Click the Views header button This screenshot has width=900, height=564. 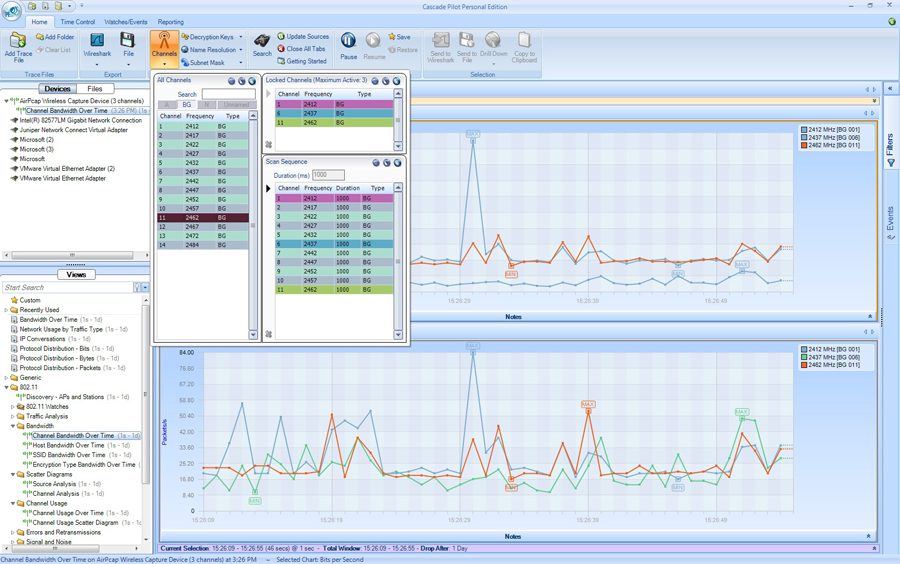click(x=76, y=275)
